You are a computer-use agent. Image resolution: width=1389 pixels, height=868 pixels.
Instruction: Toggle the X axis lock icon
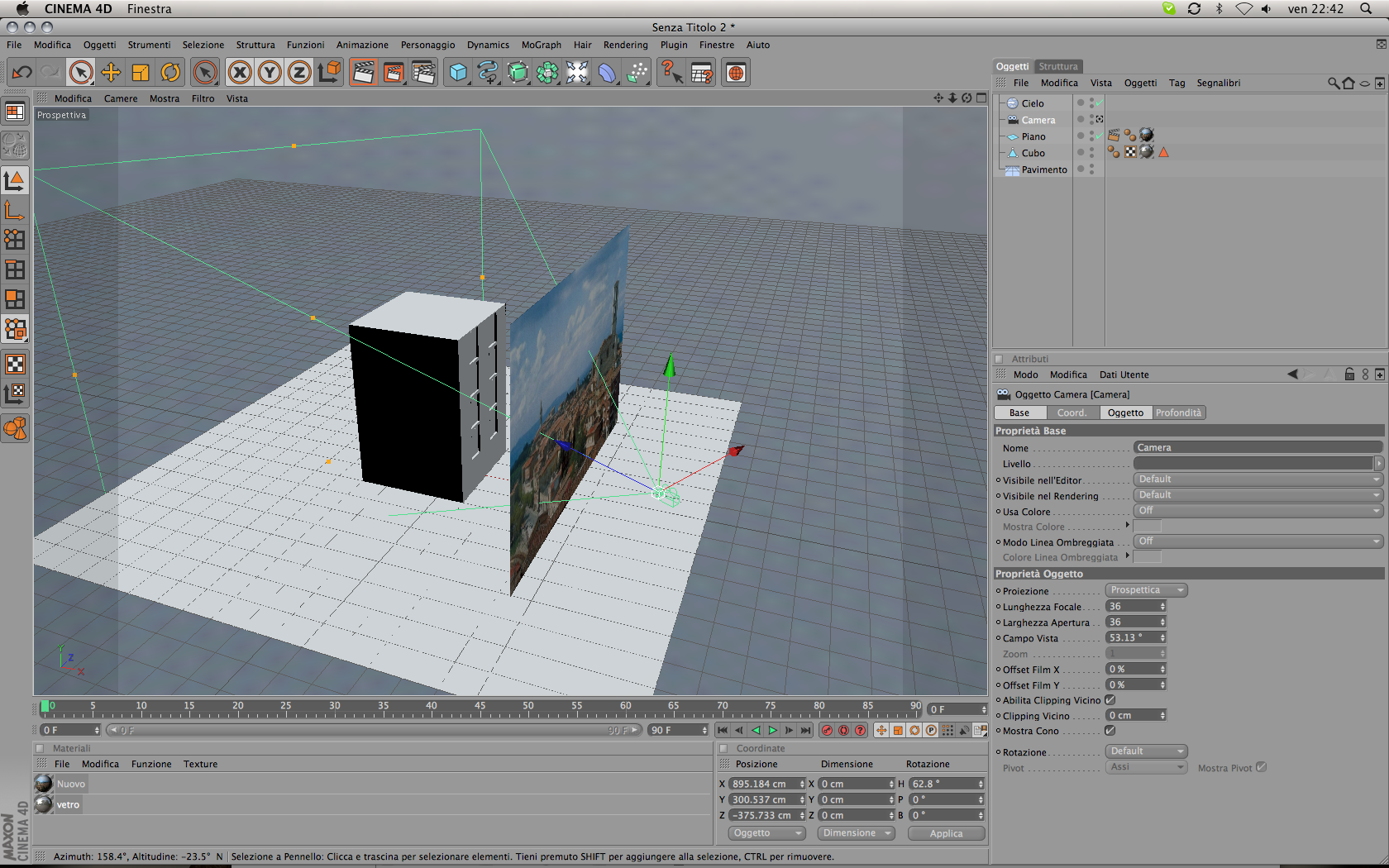(240, 73)
